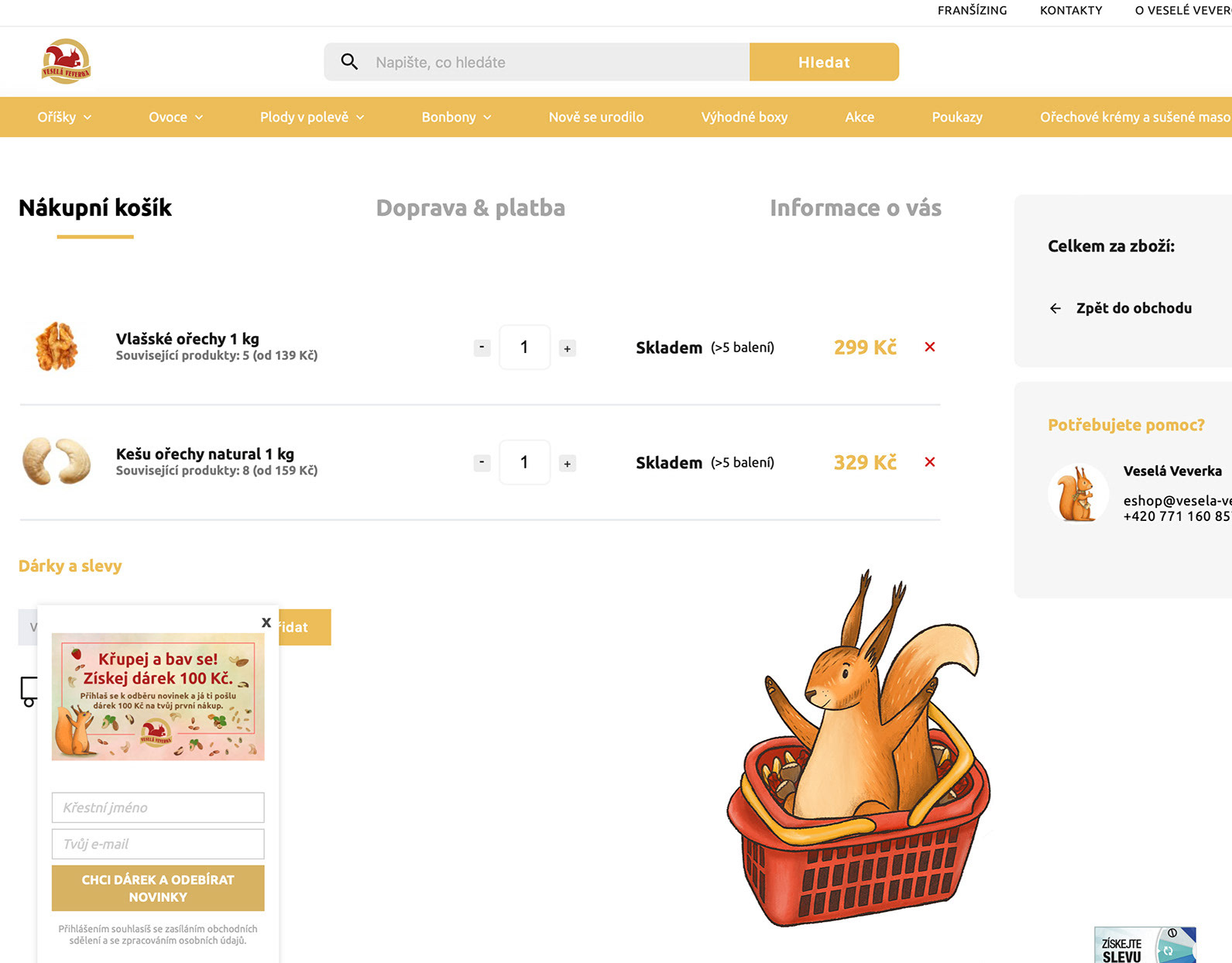Click the back arrow beside Zpět do obchodu
This screenshot has width=1232, height=963.
(1055, 308)
